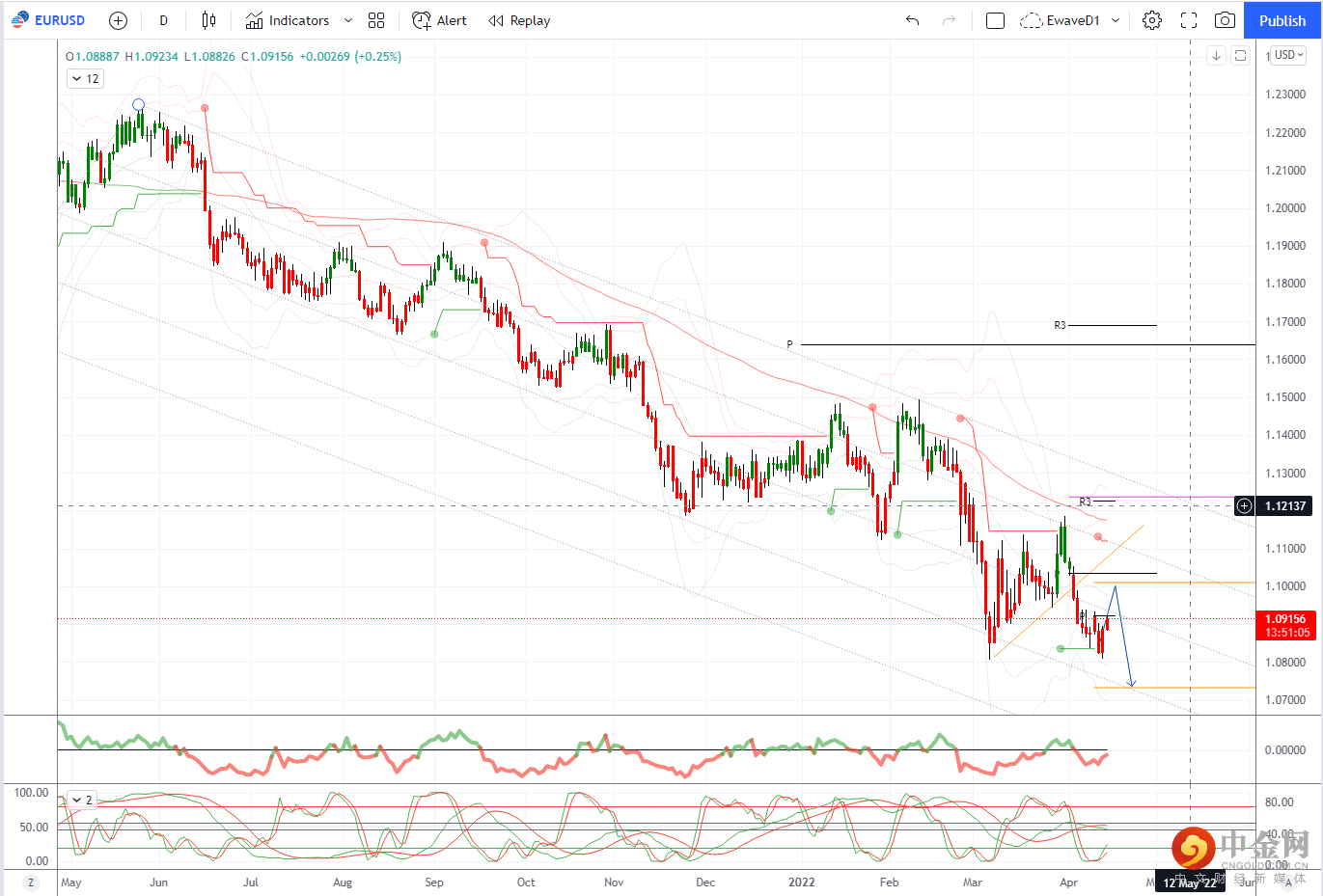Open the indicator templates grid icon
Image resolution: width=1323 pixels, height=896 pixels.
click(x=376, y=20)
